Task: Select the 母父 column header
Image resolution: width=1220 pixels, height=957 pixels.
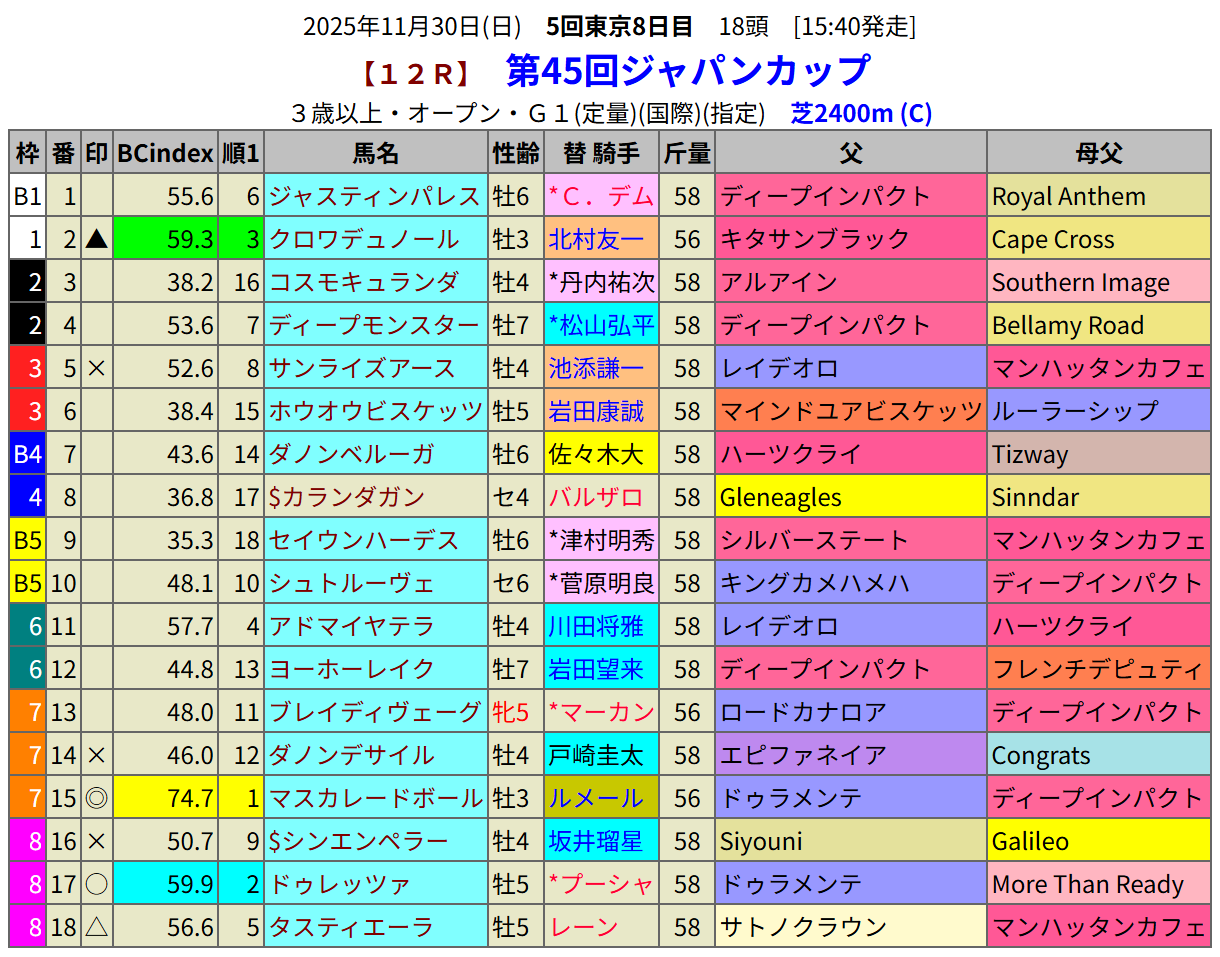Action: [1098, 153]
